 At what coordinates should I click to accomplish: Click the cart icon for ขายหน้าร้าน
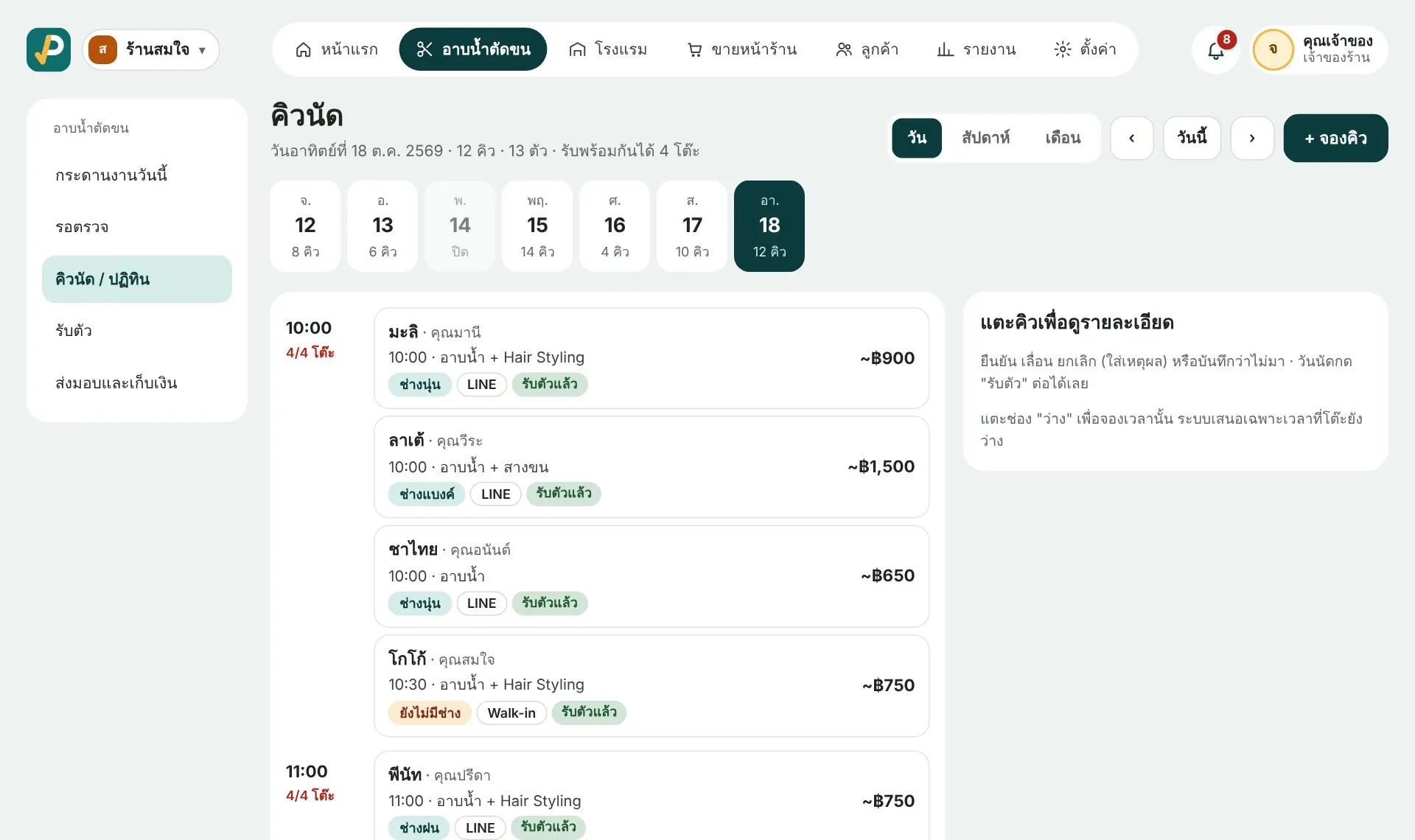[694, 49]
